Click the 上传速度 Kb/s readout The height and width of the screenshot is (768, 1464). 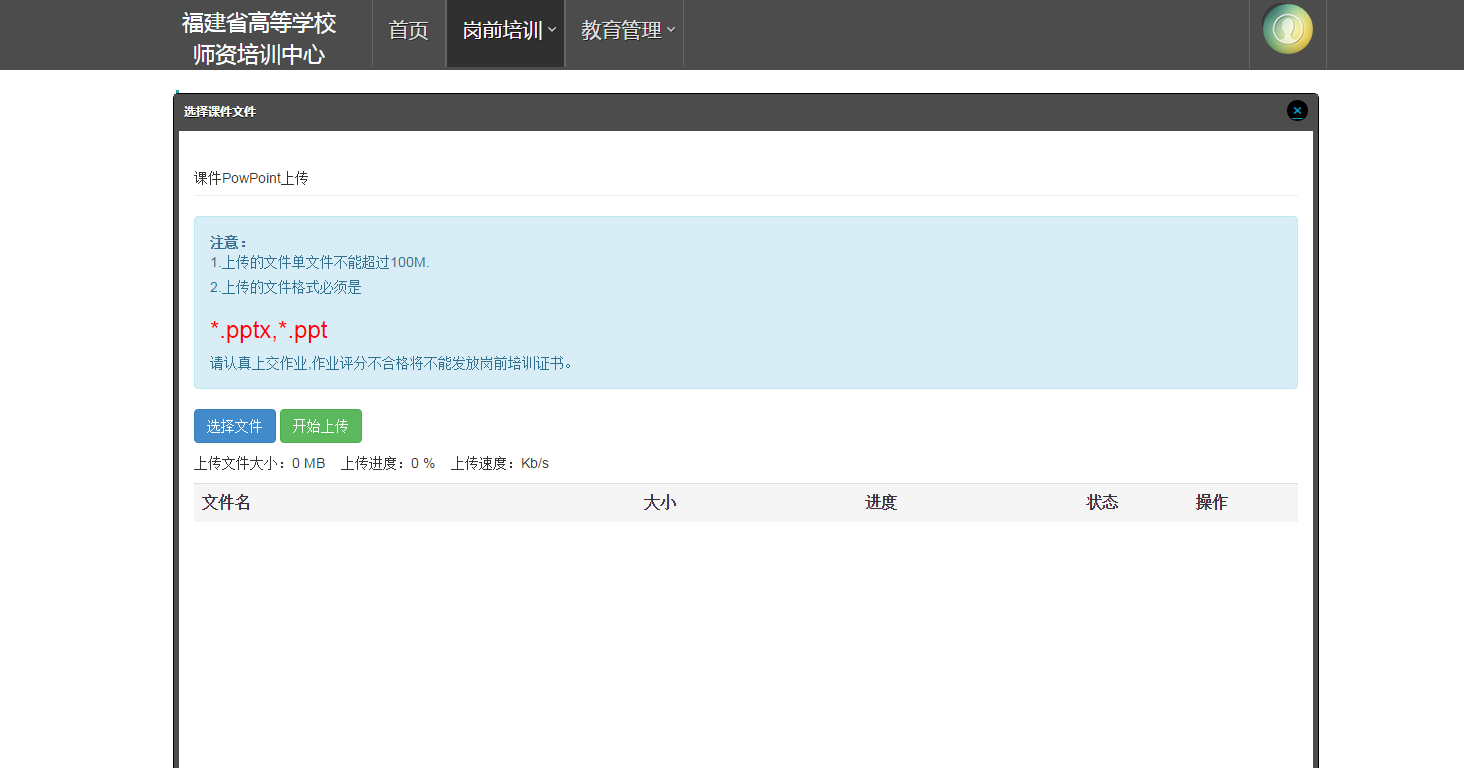(x=499, y=464)
